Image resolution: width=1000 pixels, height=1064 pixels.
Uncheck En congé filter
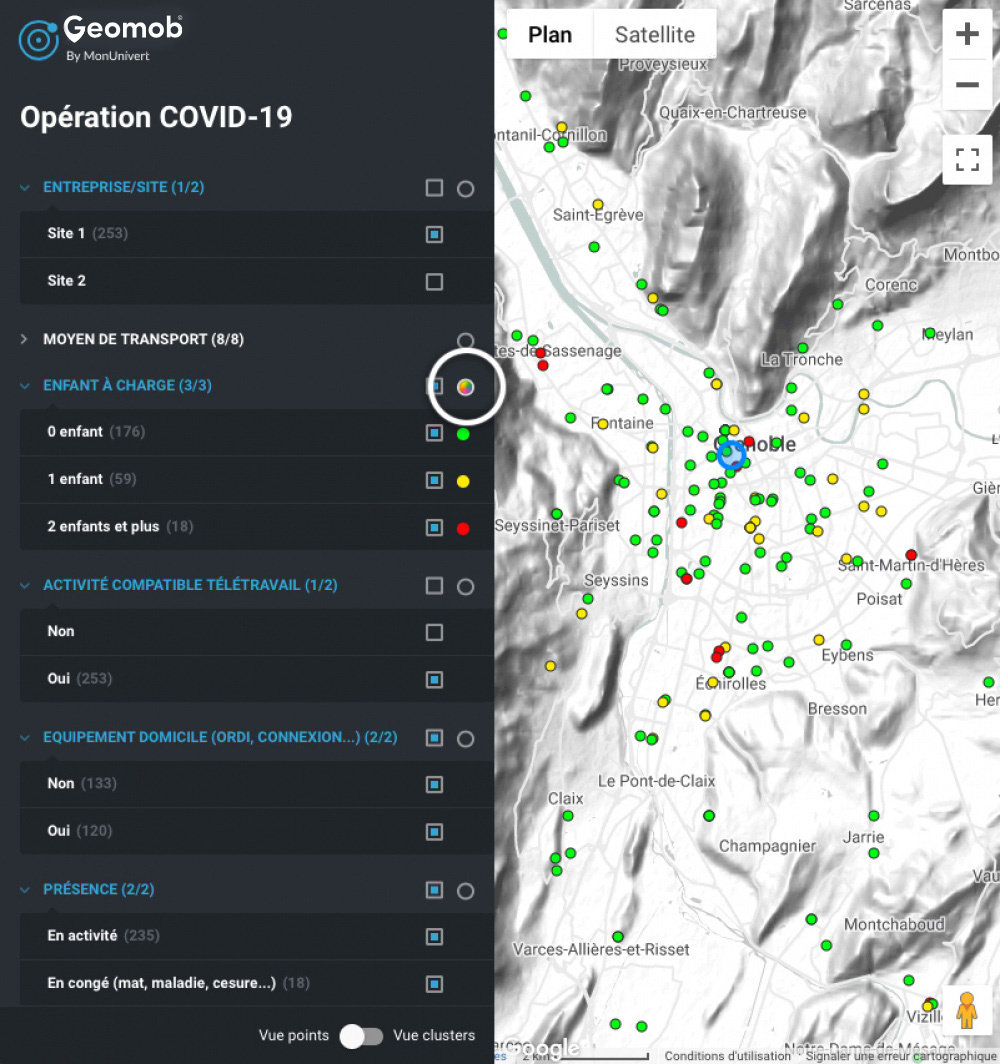(434, 984)
